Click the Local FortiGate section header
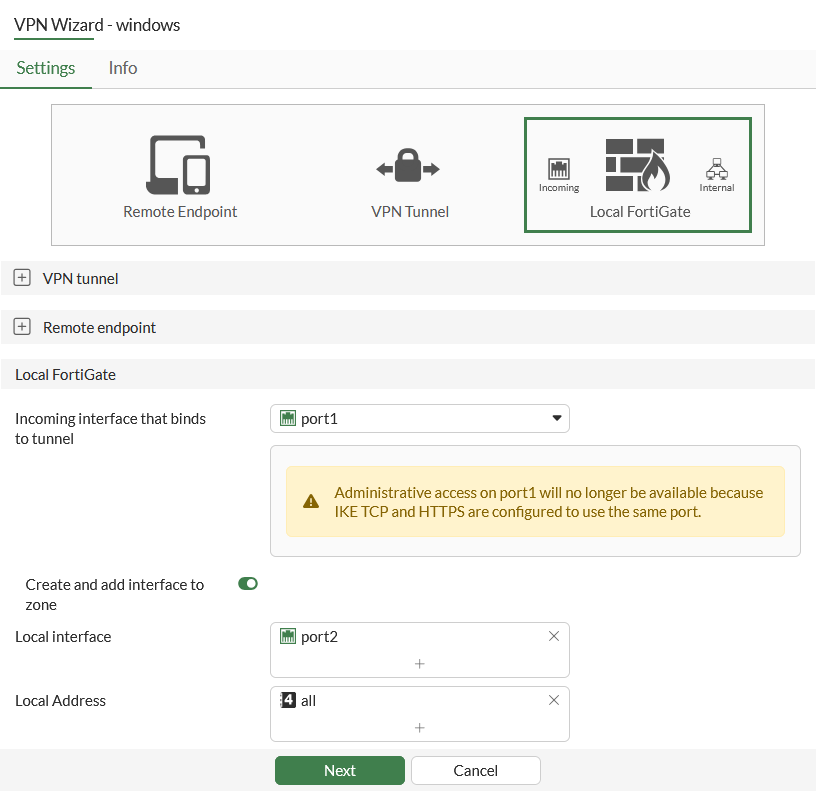 [x=66, y=375]
